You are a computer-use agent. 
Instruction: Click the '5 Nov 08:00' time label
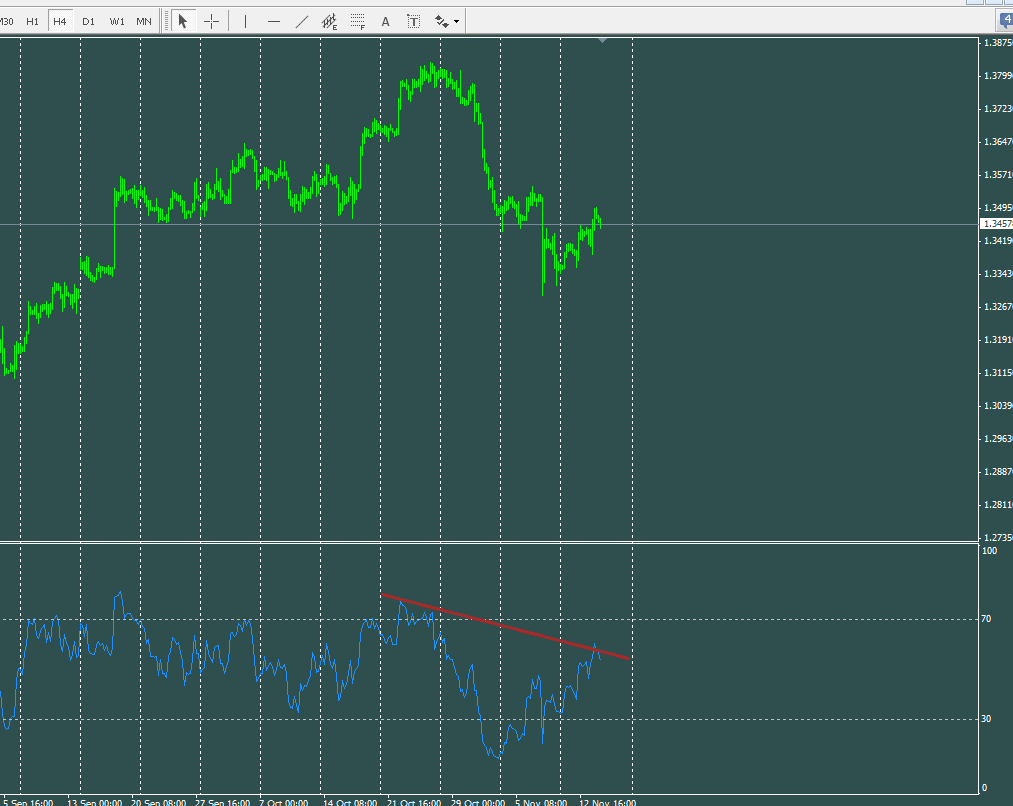[541, 802]
